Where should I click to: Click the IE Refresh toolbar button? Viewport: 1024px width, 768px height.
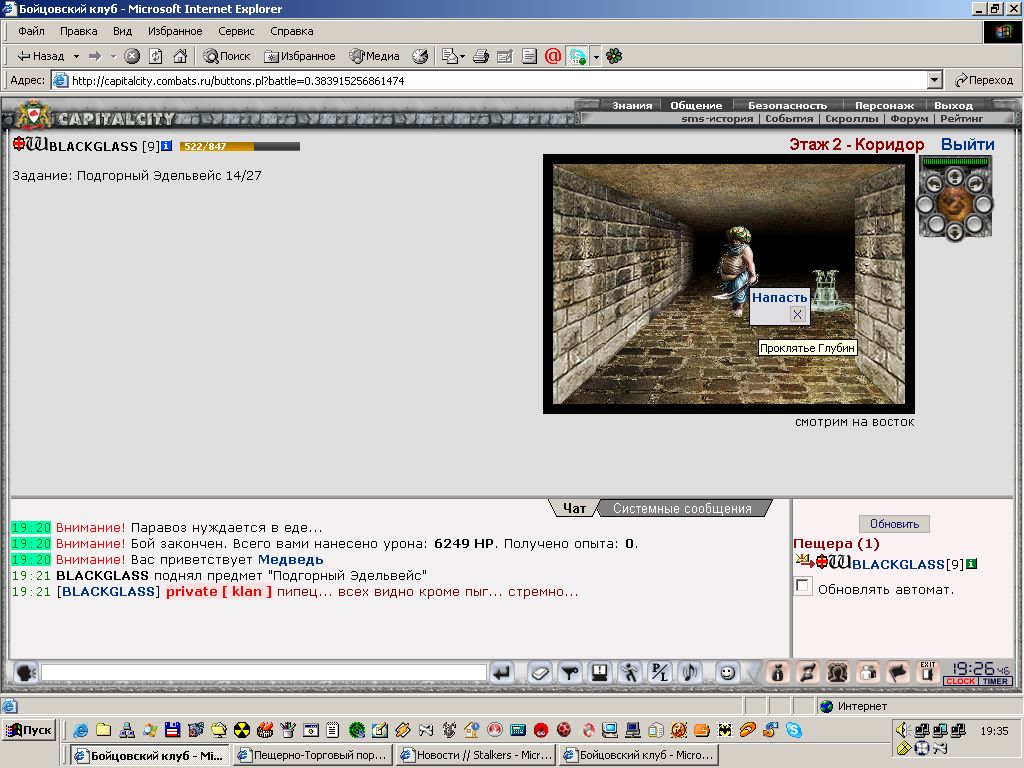coord(155,56)
